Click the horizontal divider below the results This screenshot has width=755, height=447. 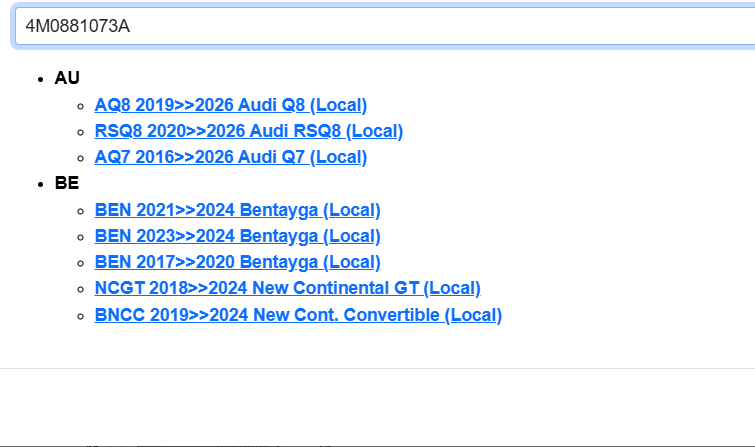(377, 368)
